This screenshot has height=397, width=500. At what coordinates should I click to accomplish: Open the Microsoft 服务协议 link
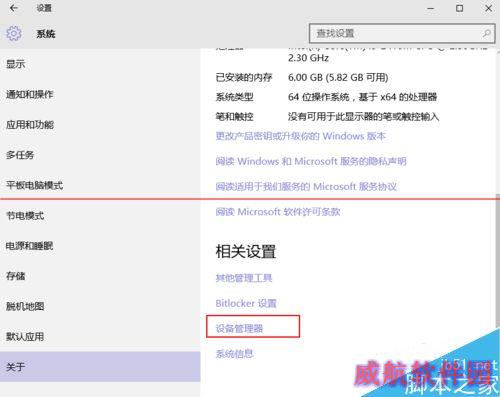pos(306,186)
